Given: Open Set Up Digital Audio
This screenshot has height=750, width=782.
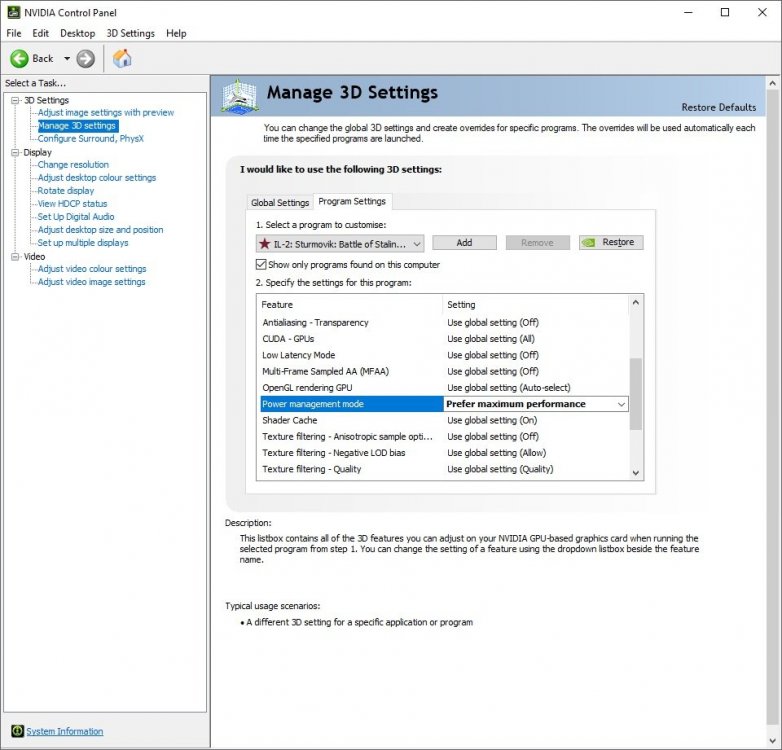Looking at the screenshot, I should click(x=76, y=216).
